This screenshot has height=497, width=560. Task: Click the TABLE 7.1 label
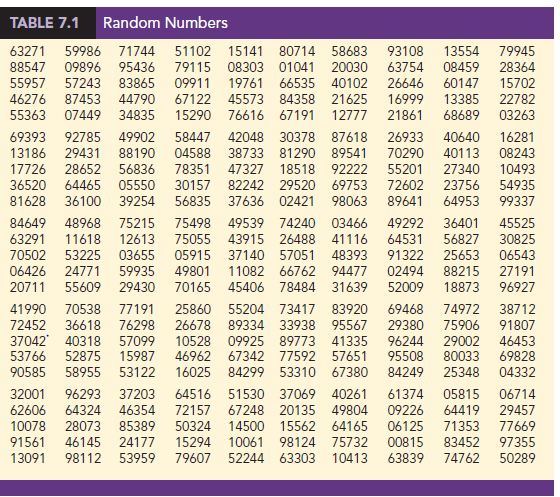(x=44, y=23)
